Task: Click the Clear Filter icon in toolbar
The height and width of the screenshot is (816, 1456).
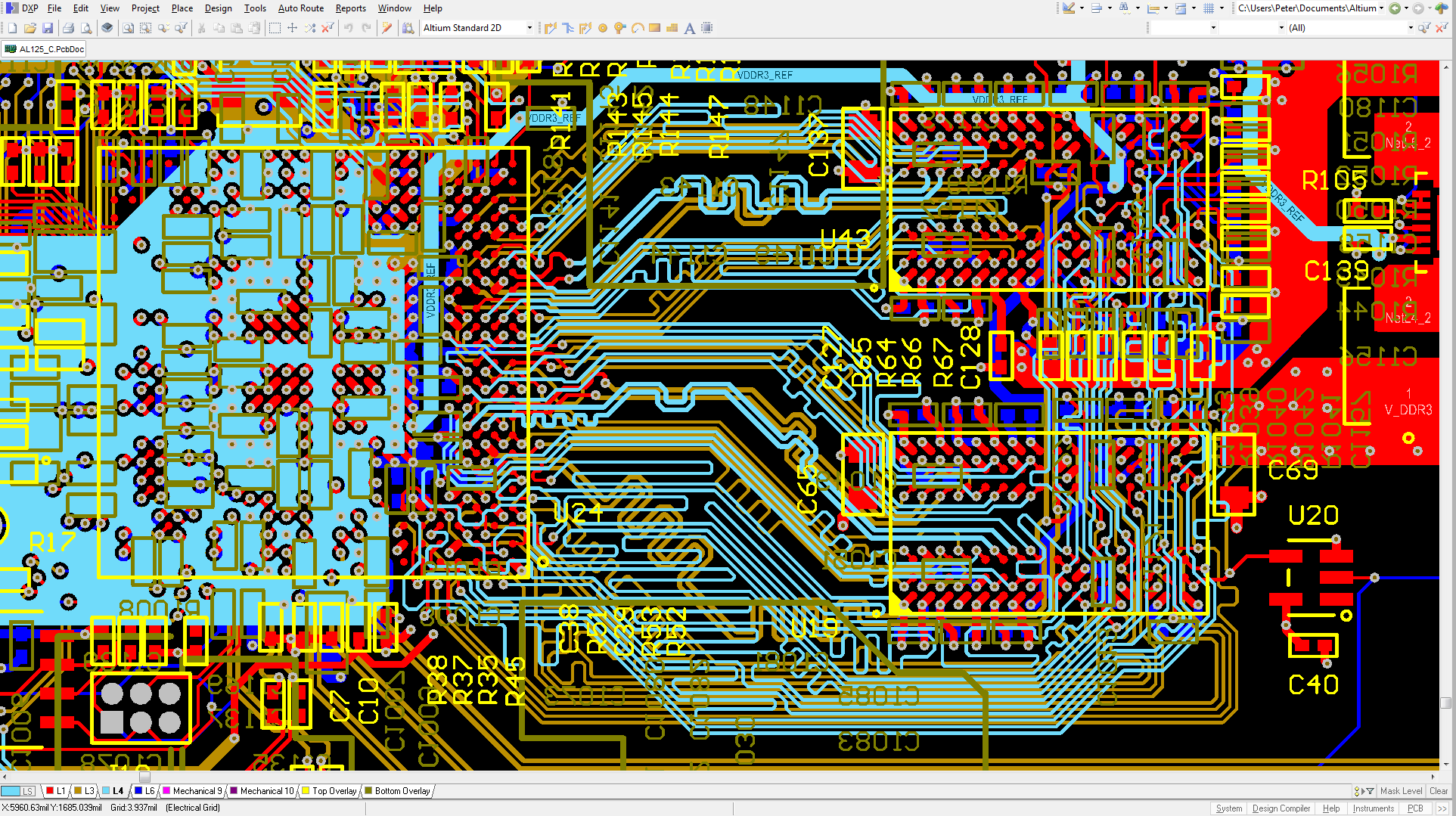Action: 328,28
